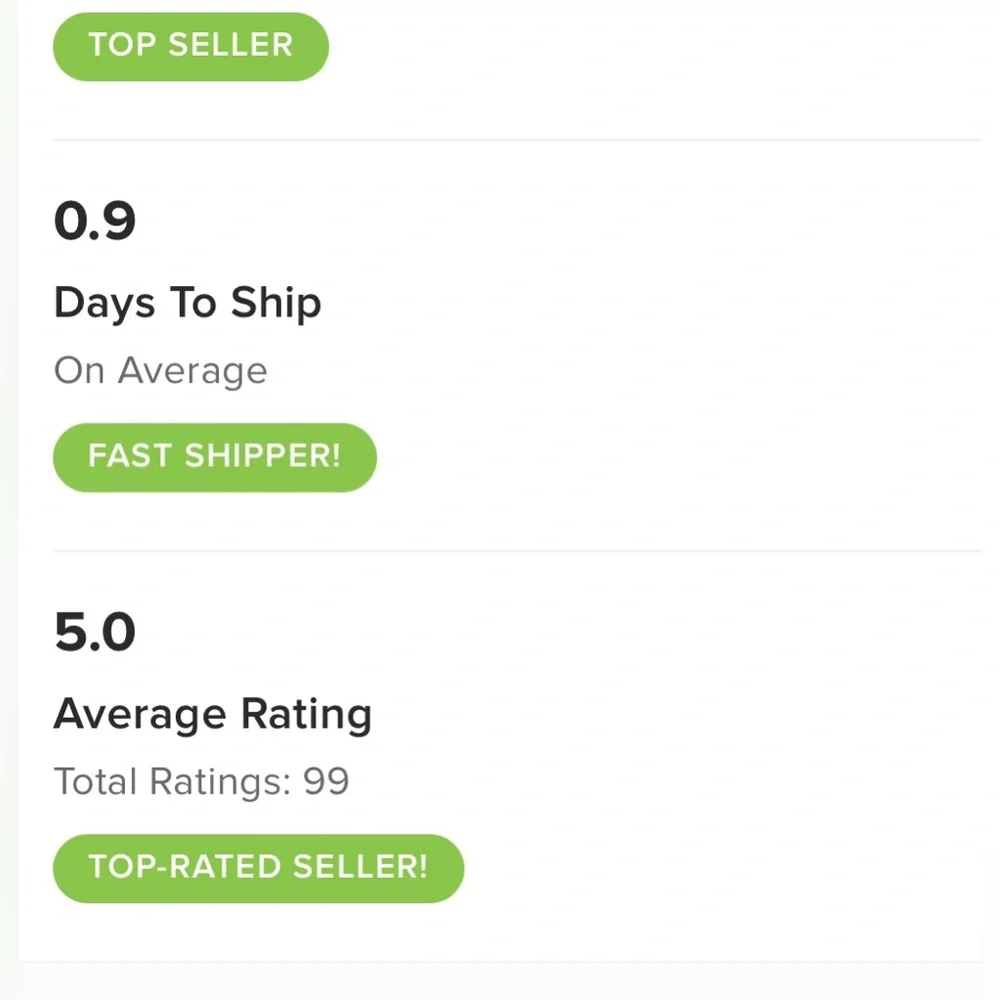Click divider line below FAST SHIPPER! badge
The width and height of the screenshot is (1000, 1000).
click(x=517, y=550)
